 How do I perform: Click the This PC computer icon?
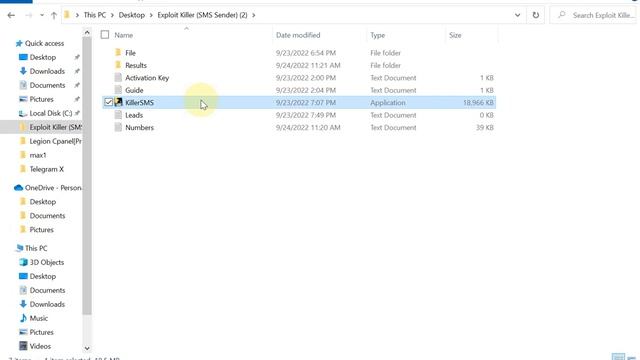click(19, 248)
